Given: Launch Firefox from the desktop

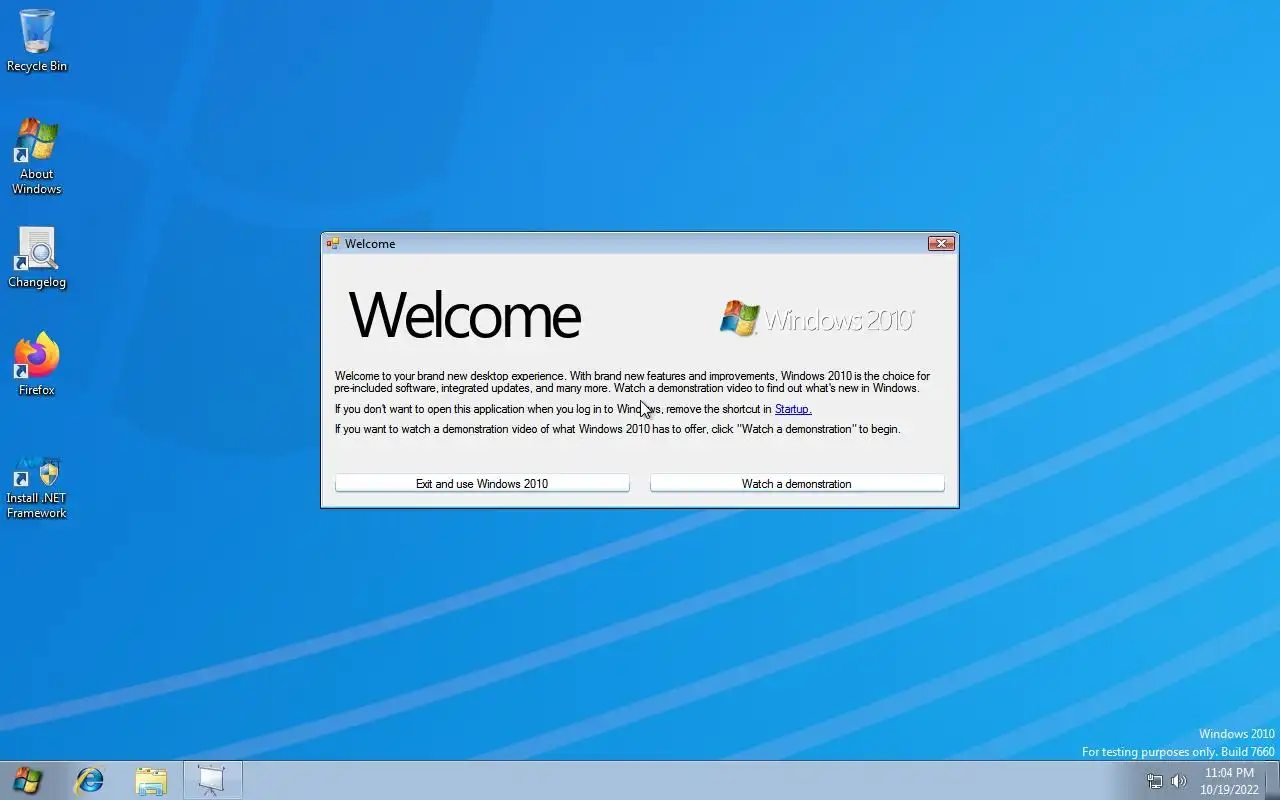Looking at the screenshot, I should tap(37, 364).
